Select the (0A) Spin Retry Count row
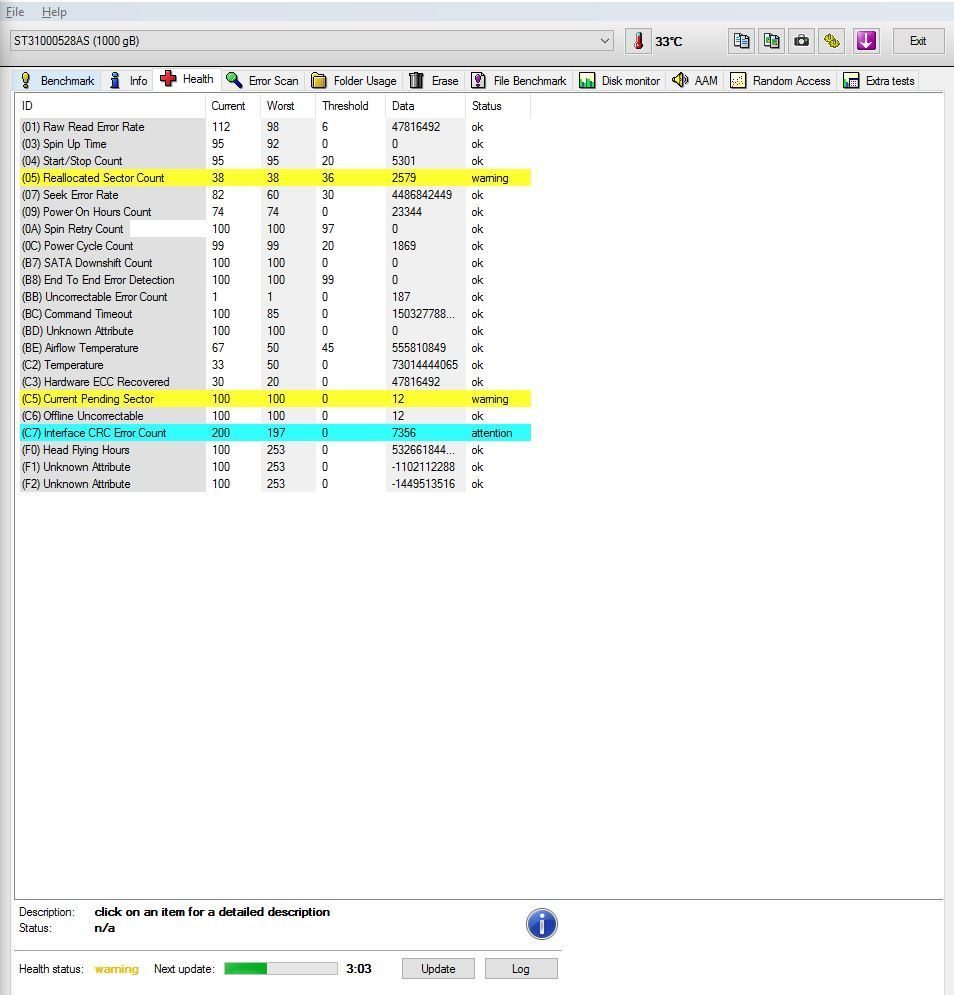This screenshot has height=995, width=954. click(x=275, y=229)
